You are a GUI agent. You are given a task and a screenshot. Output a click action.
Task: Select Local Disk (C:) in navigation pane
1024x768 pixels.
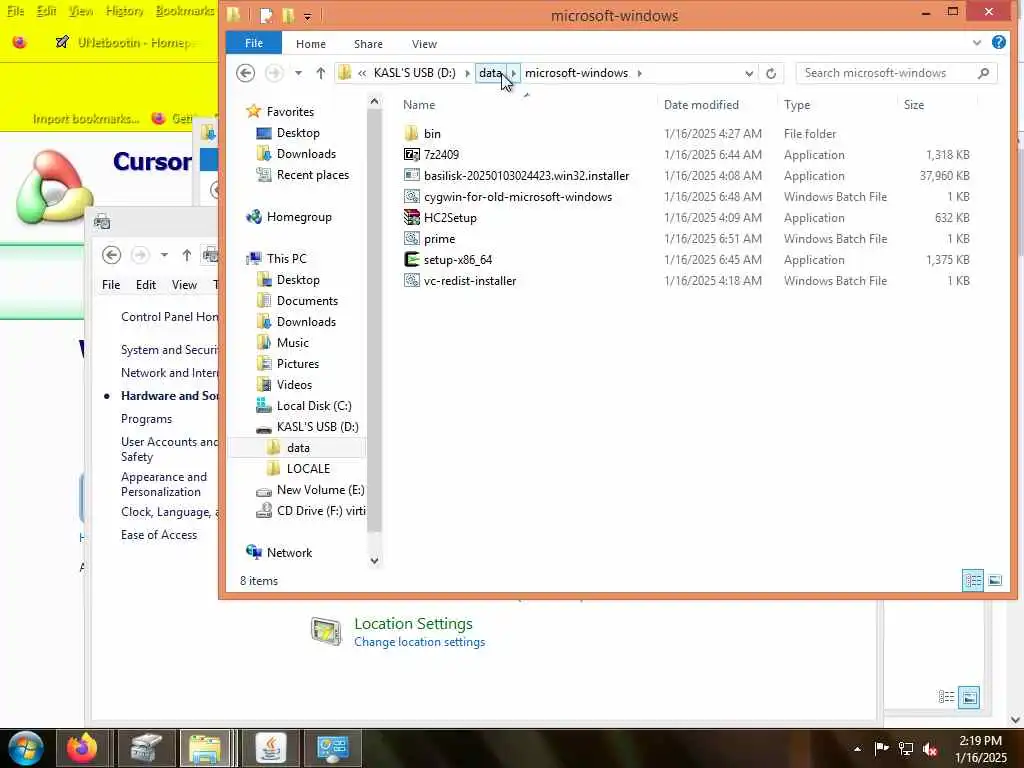click(313, 406)
